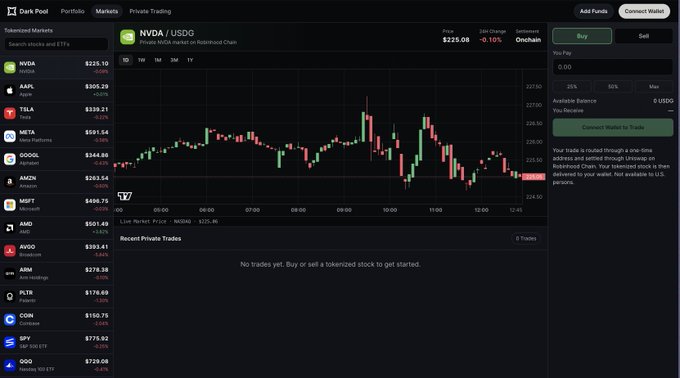Click the Apple logo icon in the sidebar

click(x=10, y=90)
